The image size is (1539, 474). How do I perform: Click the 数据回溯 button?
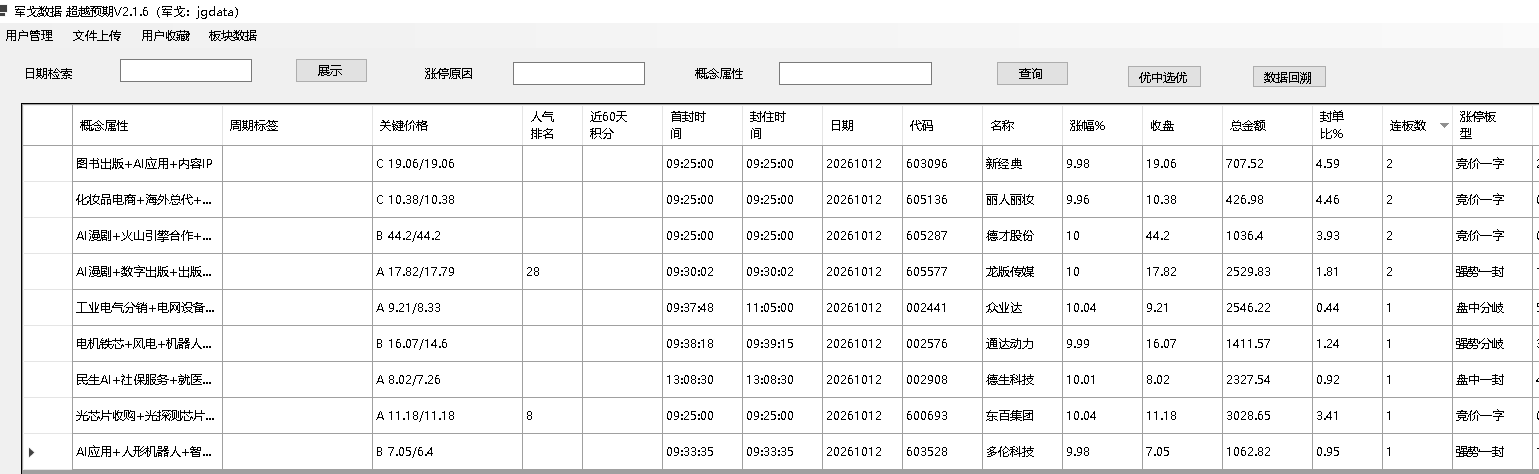pyautogui.click(x=1289, y=77)
